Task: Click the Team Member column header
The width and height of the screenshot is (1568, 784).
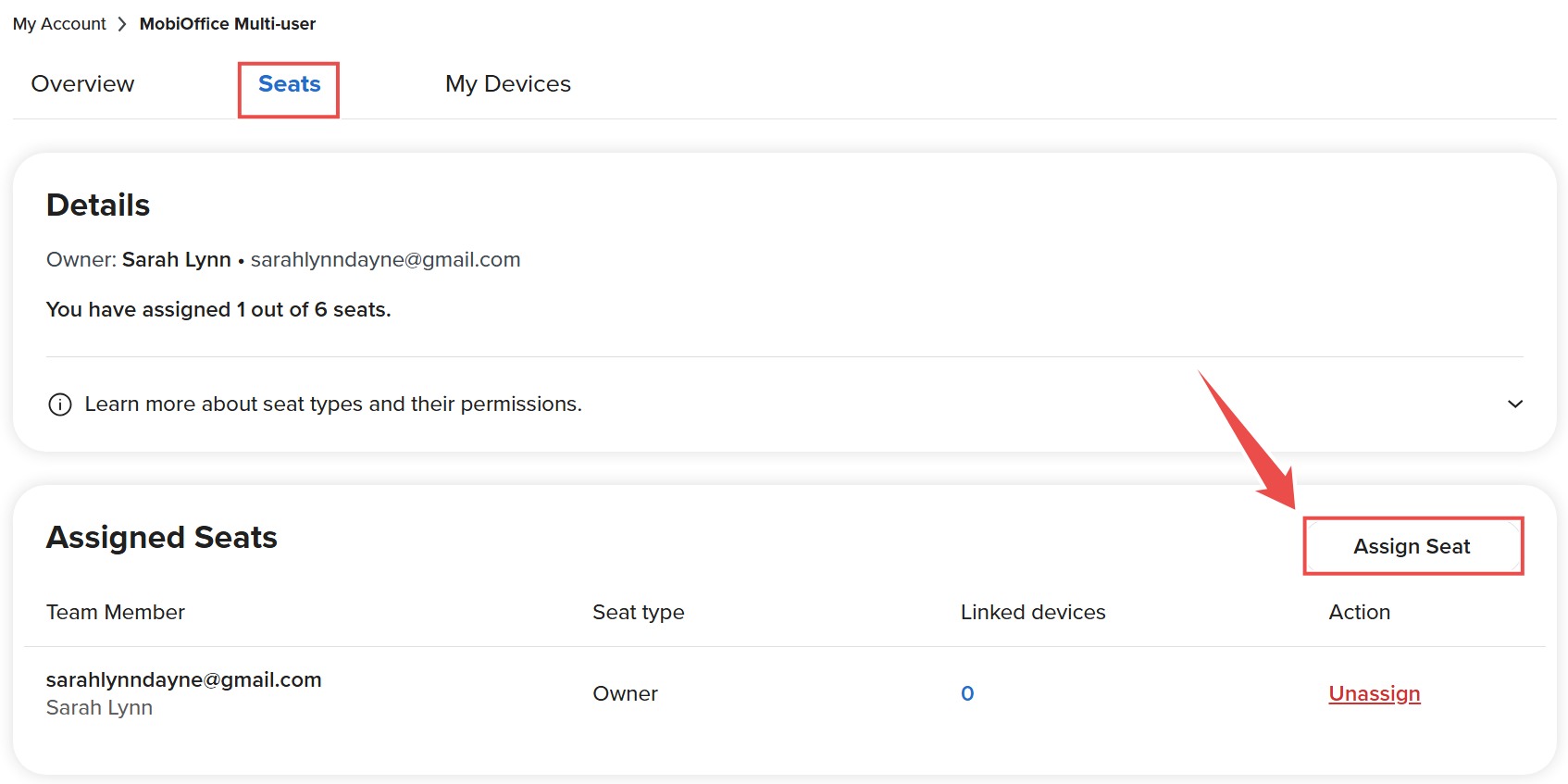Action: coord(116,612)
